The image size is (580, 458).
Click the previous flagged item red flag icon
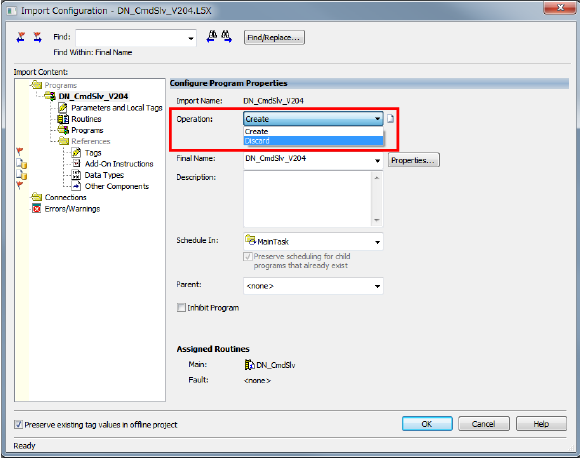point(21,37)
